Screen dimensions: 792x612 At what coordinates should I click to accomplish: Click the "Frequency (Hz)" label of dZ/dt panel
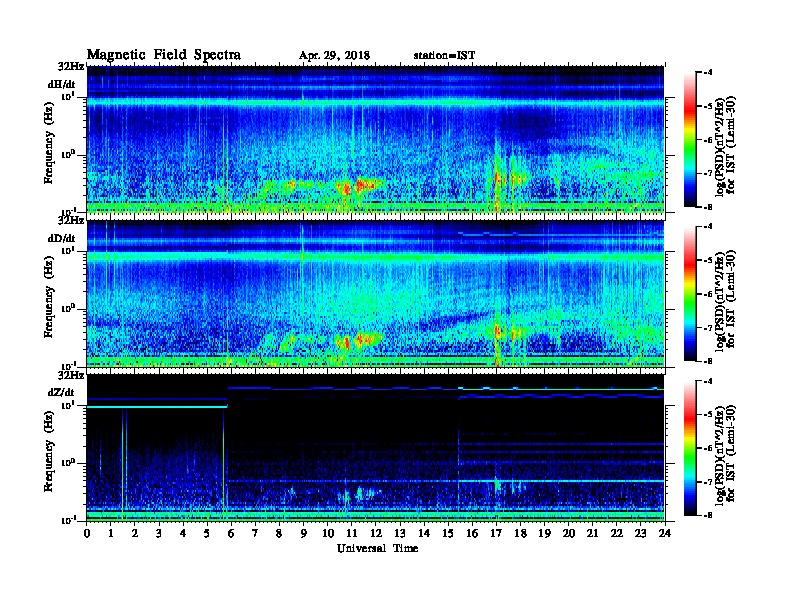tap(48, 451)
